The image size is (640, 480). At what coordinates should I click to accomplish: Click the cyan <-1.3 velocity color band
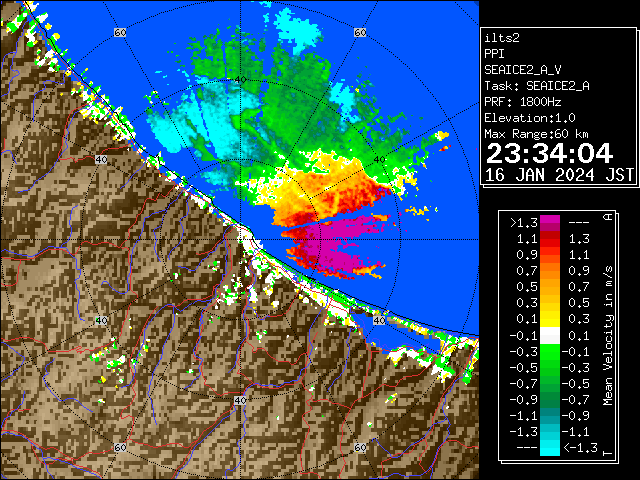550,447
